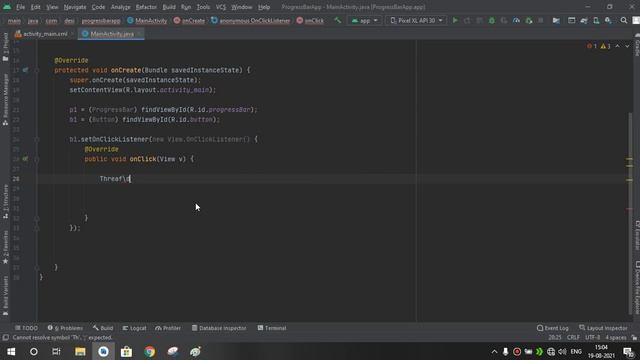Click the Sync Project with Gradle icon

584,20
